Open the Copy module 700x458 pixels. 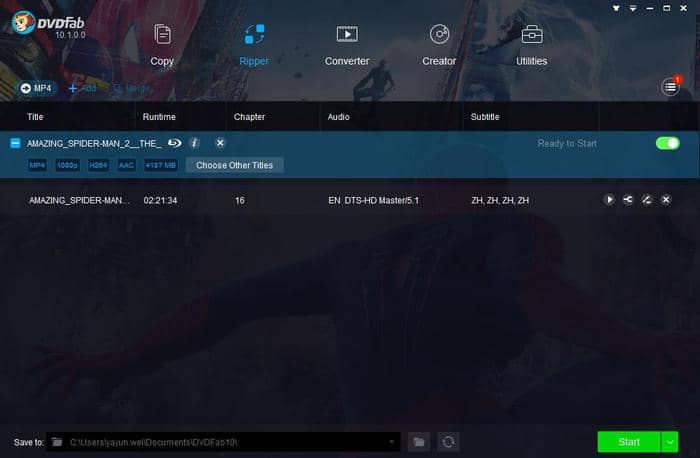point(162,45)
